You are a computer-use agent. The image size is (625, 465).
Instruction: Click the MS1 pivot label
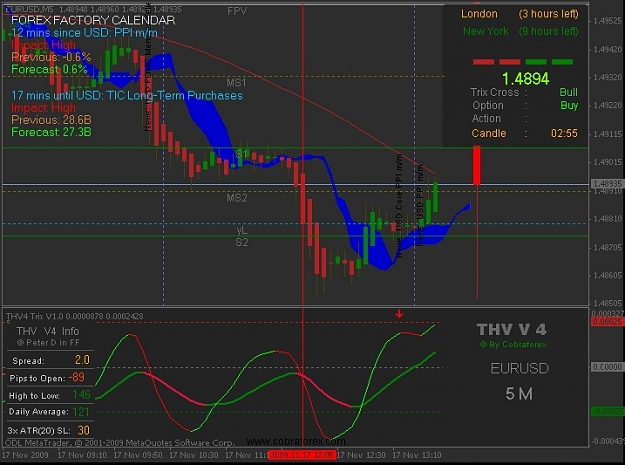point(236,82)
